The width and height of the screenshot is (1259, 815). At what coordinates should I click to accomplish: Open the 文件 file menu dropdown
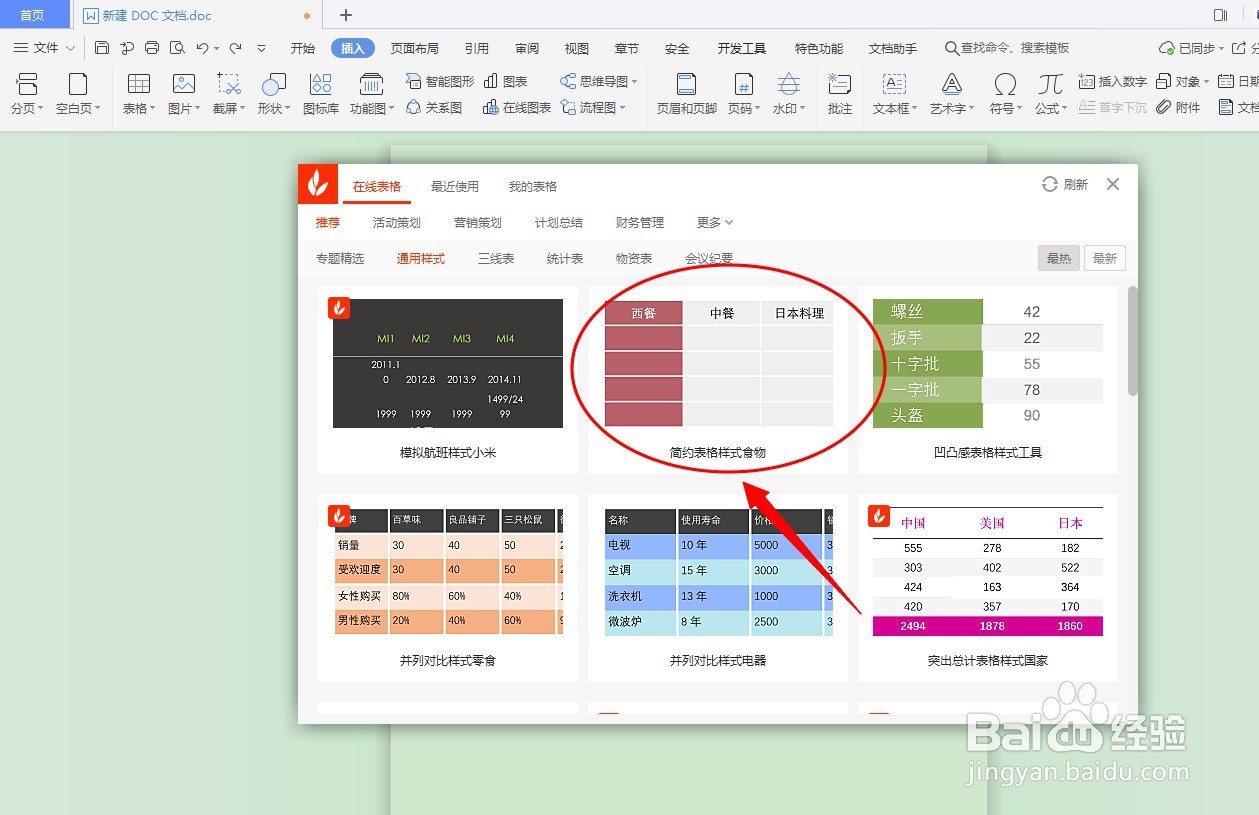point(45,48)
